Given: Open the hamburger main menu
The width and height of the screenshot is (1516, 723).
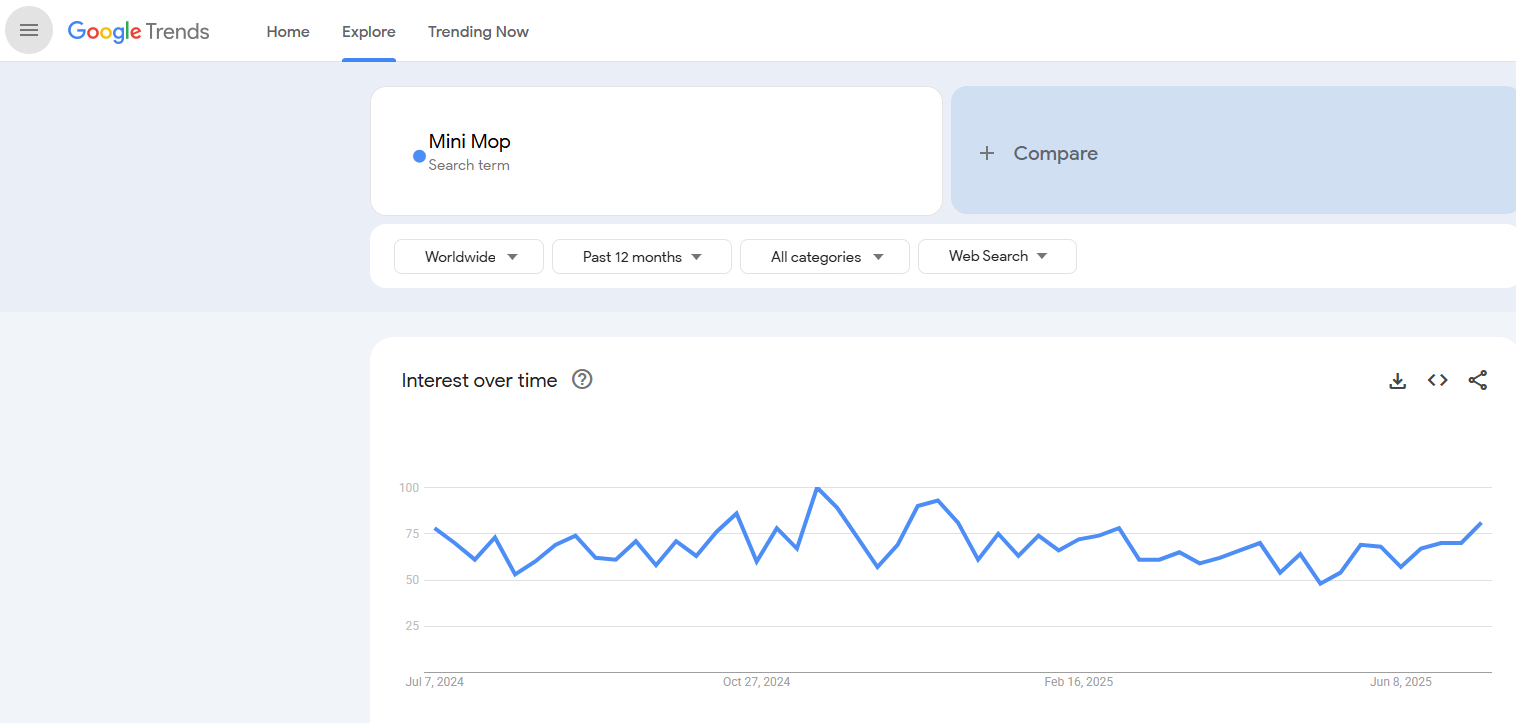Looking at the screenshot, I should coord(29,30).
